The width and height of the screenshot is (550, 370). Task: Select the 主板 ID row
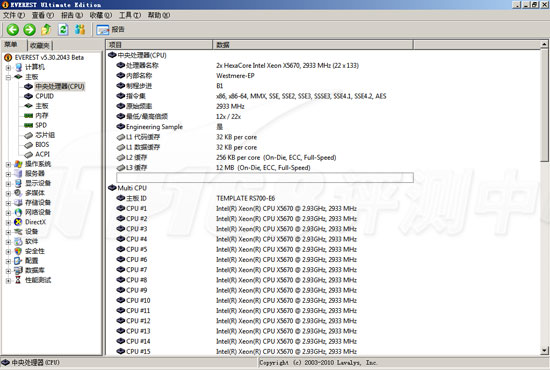tap(265, 199)
